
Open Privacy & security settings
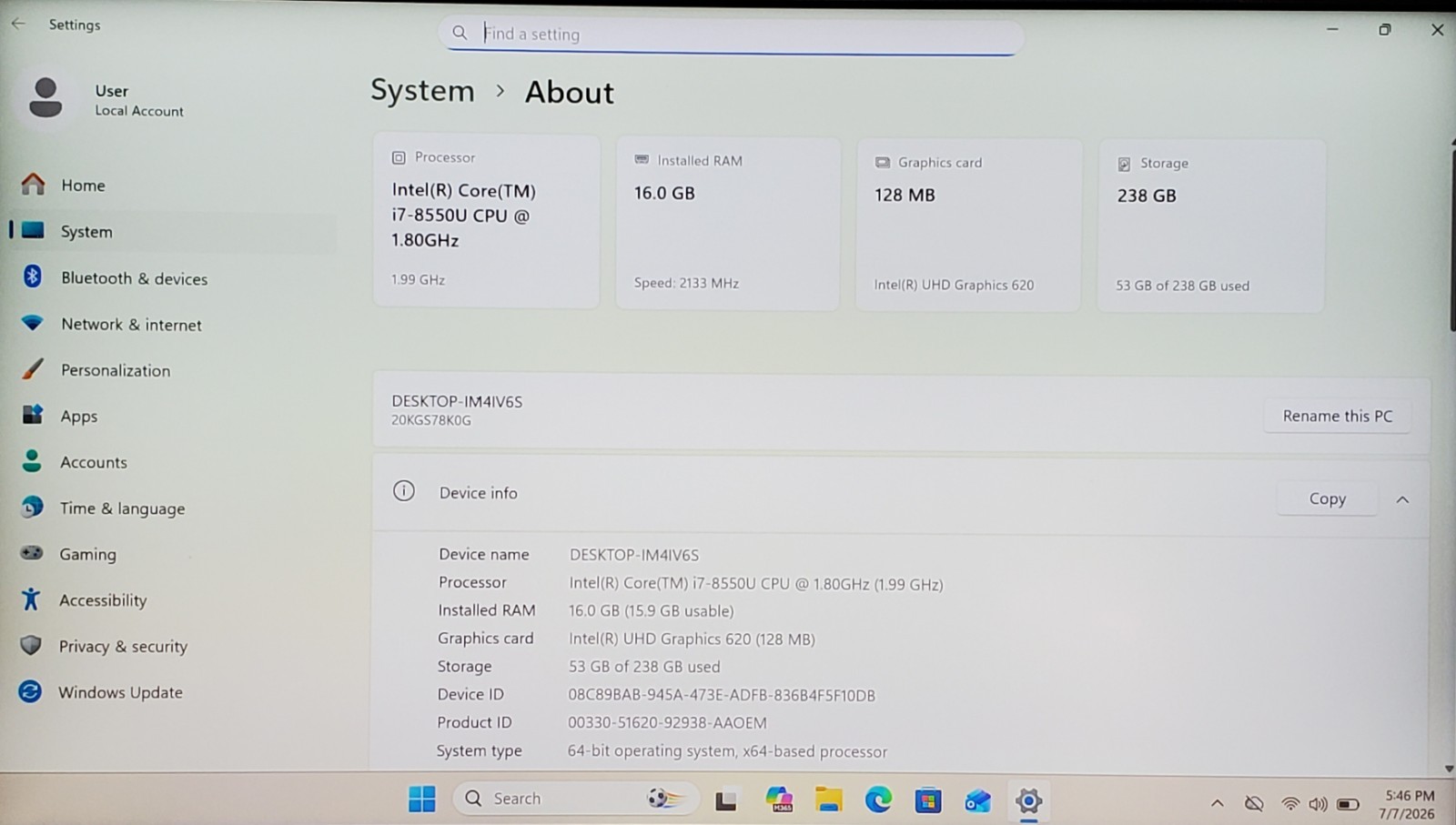click(173, 647)
